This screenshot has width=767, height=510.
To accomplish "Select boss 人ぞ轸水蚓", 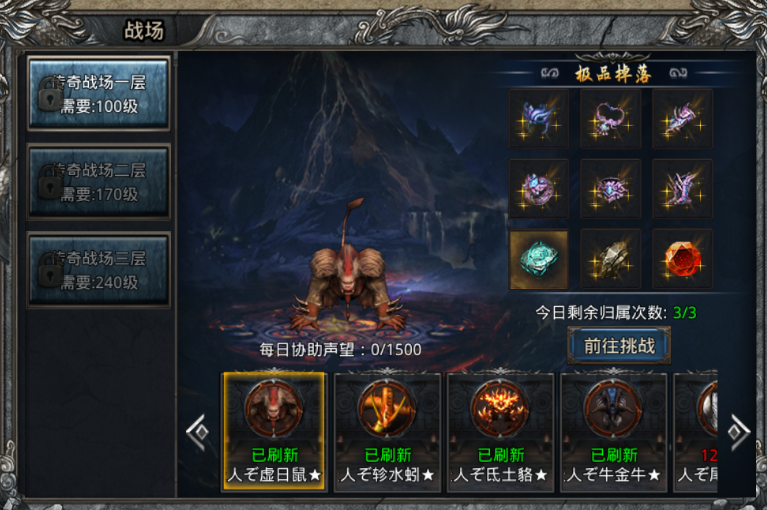I will coord(387,432).
